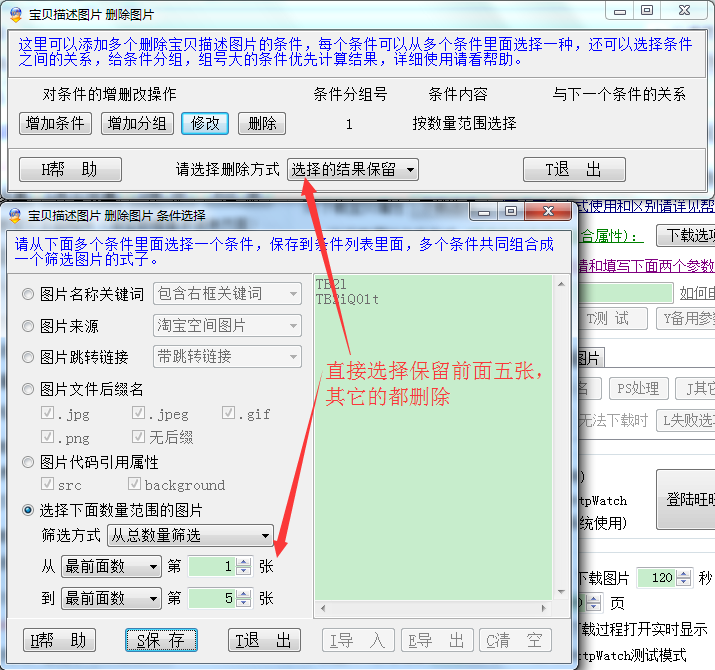Click T退出 in the condition selection dialog
This screenshot has height=670, width=715.
[x=264, y=640]
